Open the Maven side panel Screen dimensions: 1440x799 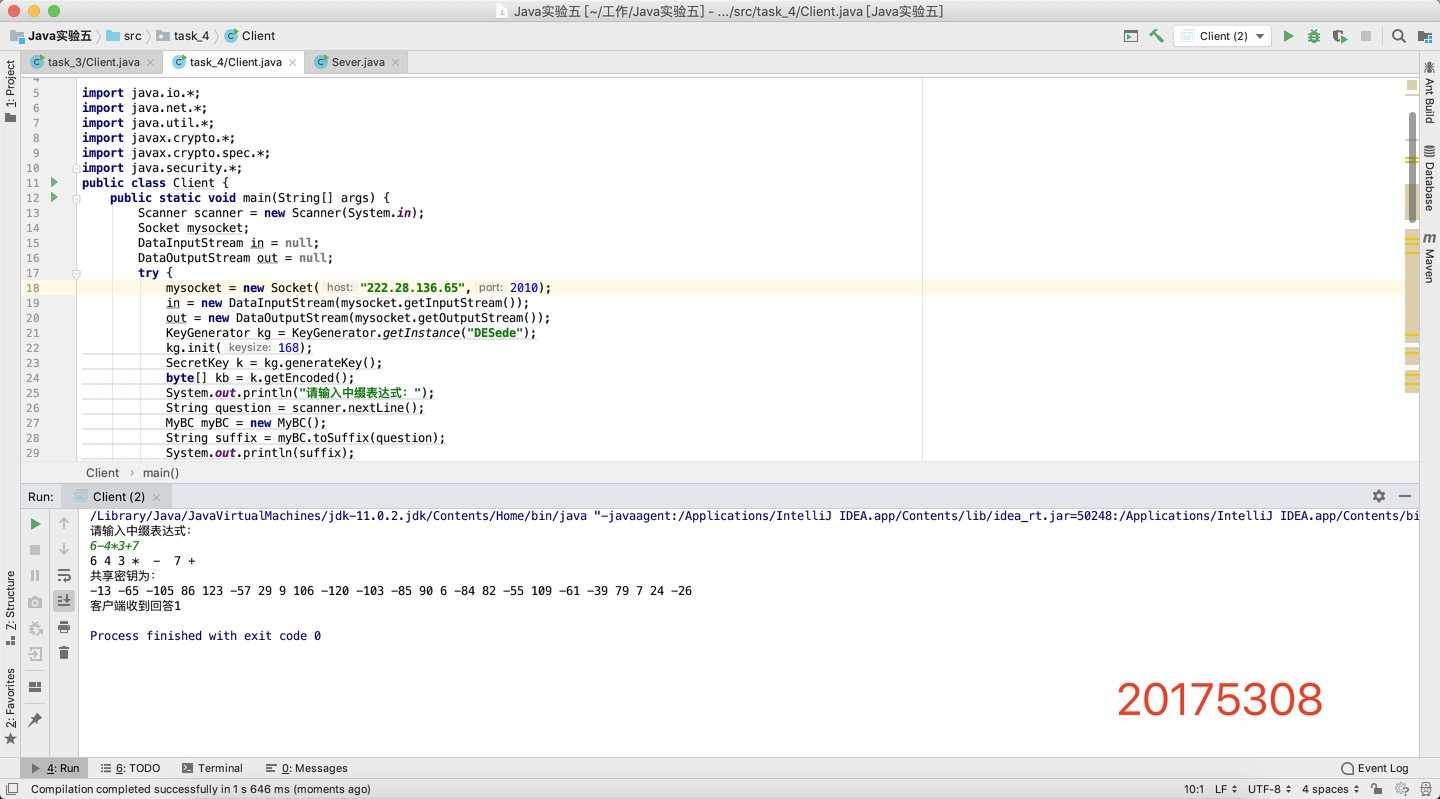(1429, 259)
